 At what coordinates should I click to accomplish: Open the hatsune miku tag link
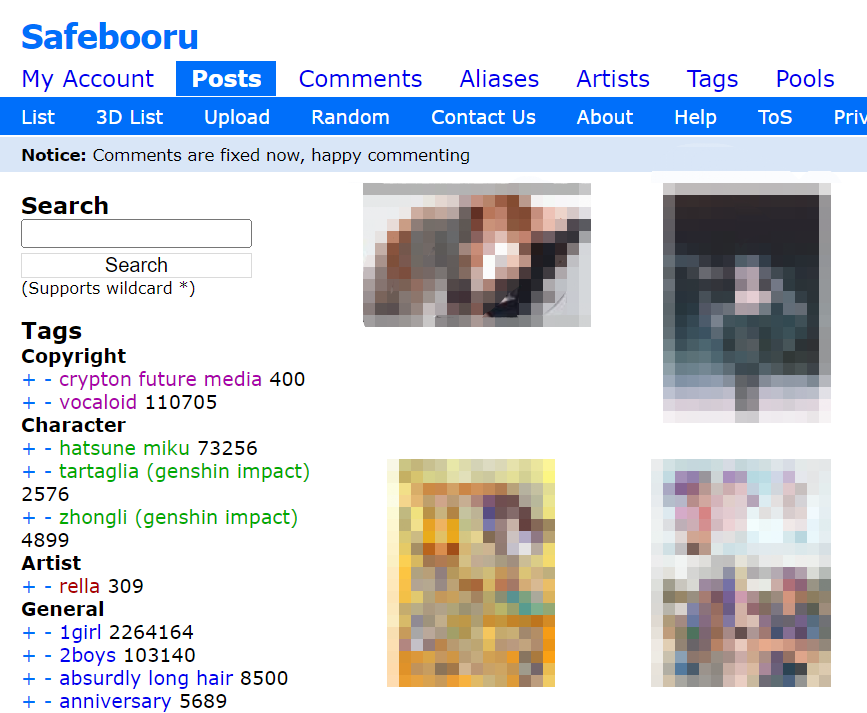124,448
